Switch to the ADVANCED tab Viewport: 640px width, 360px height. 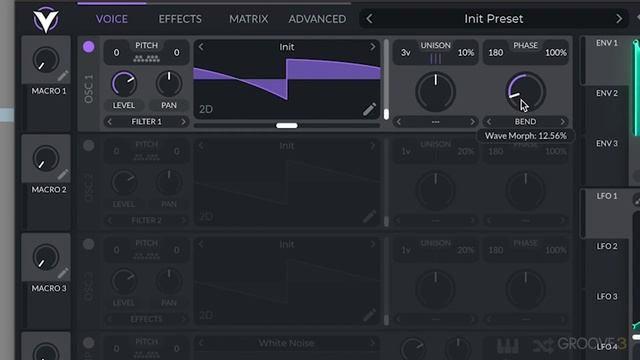point(317,19)
